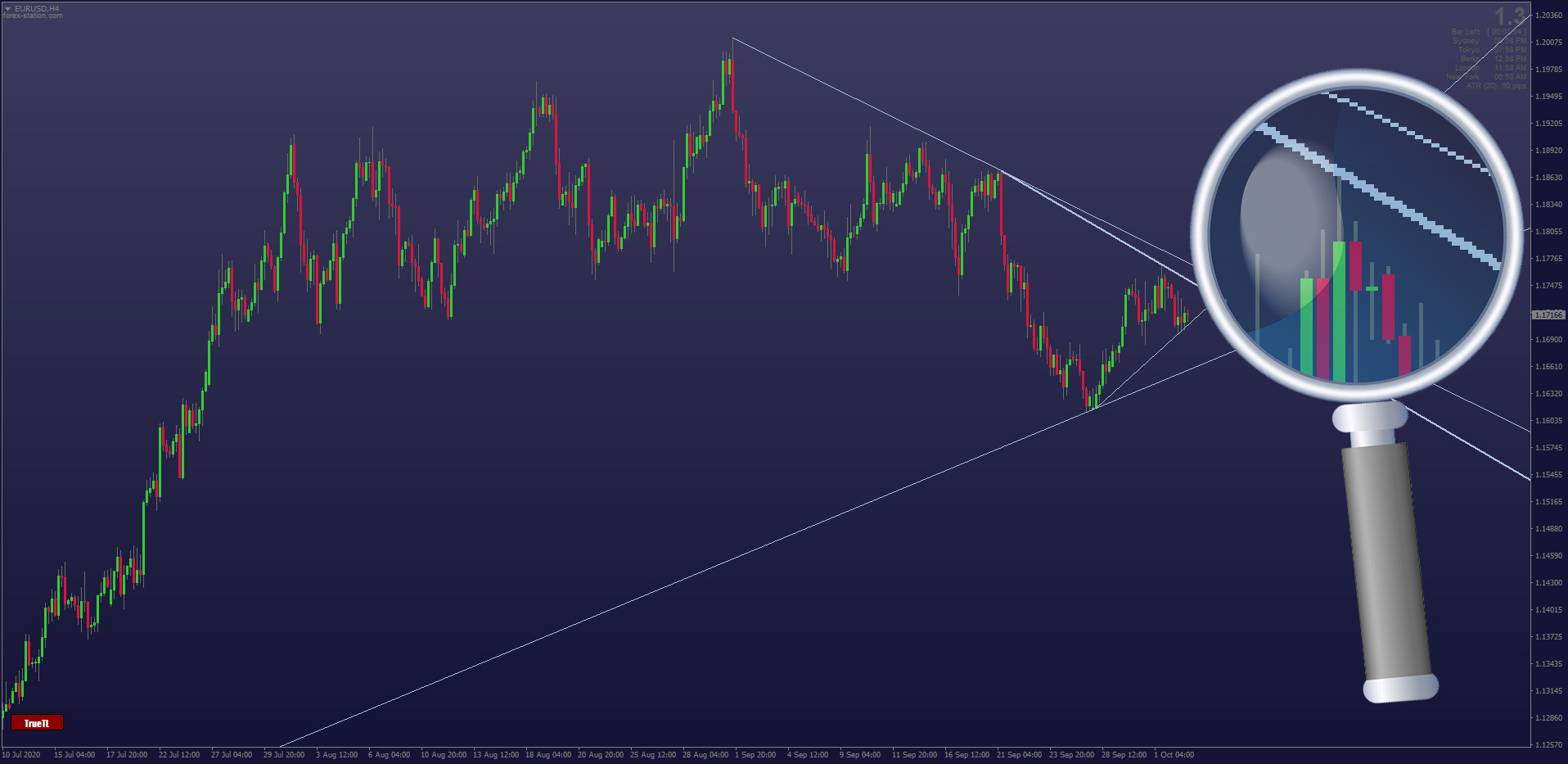Click the 22 Jul 12:00 time label
The width and height of the screenshot is (1568, 764).
(x=179, y=755)
